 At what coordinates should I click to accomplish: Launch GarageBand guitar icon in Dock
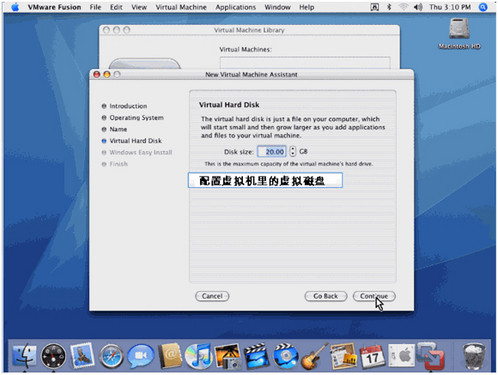[314, 356]
